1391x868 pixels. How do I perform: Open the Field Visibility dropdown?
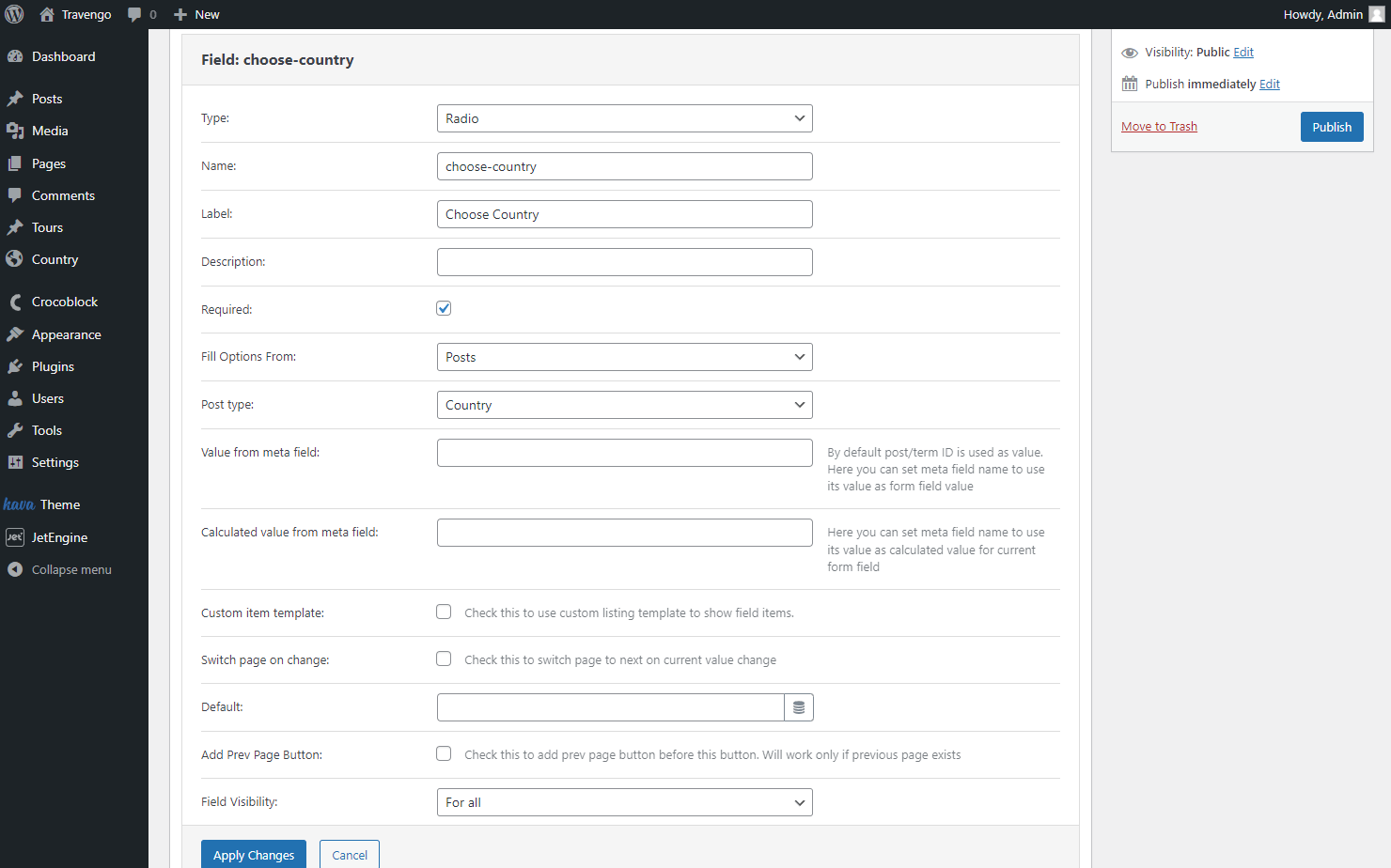point(625,802)
